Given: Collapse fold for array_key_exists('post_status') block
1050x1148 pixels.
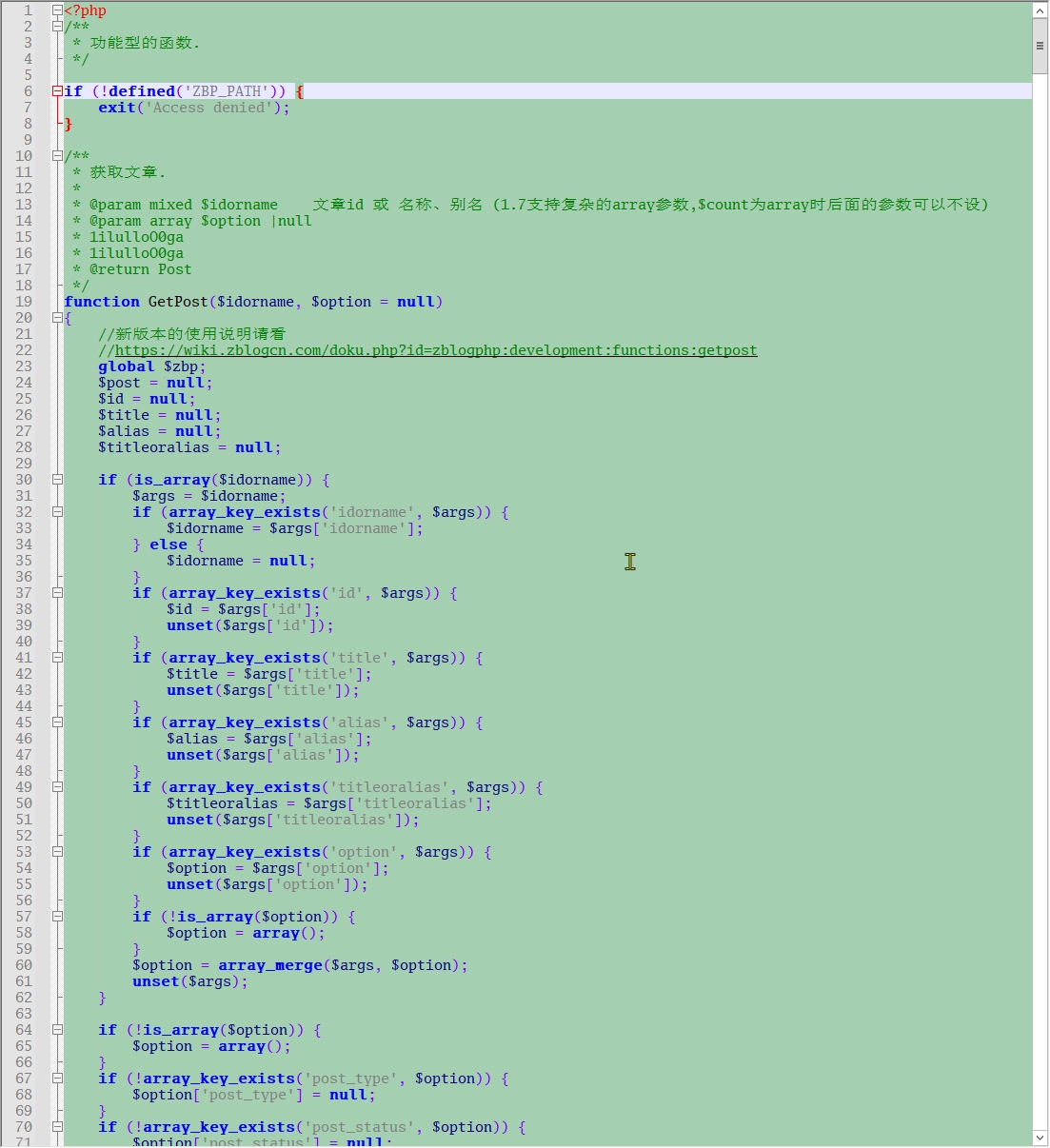Looking at the screenshot, I should (57, 1127).
